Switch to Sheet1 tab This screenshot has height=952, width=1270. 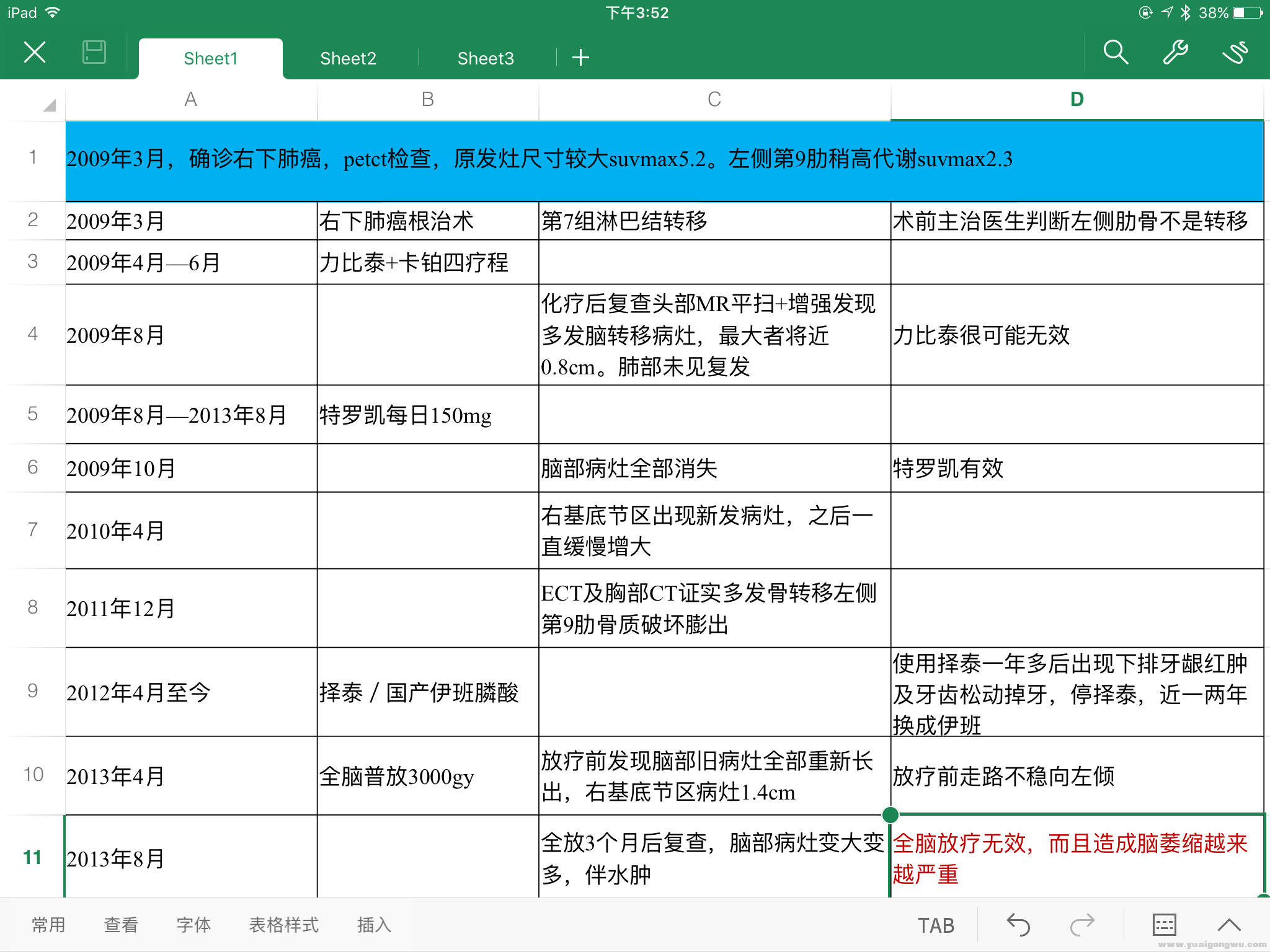click(211, 58)
